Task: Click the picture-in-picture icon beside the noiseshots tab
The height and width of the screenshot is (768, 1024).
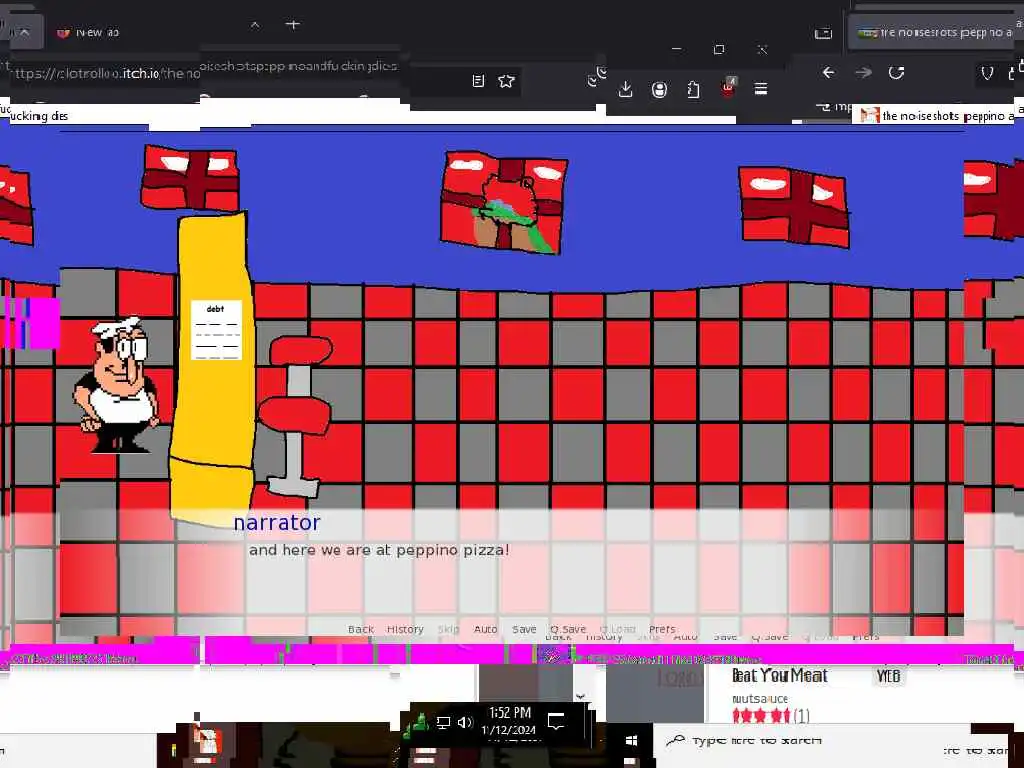Action: (824, 33)
